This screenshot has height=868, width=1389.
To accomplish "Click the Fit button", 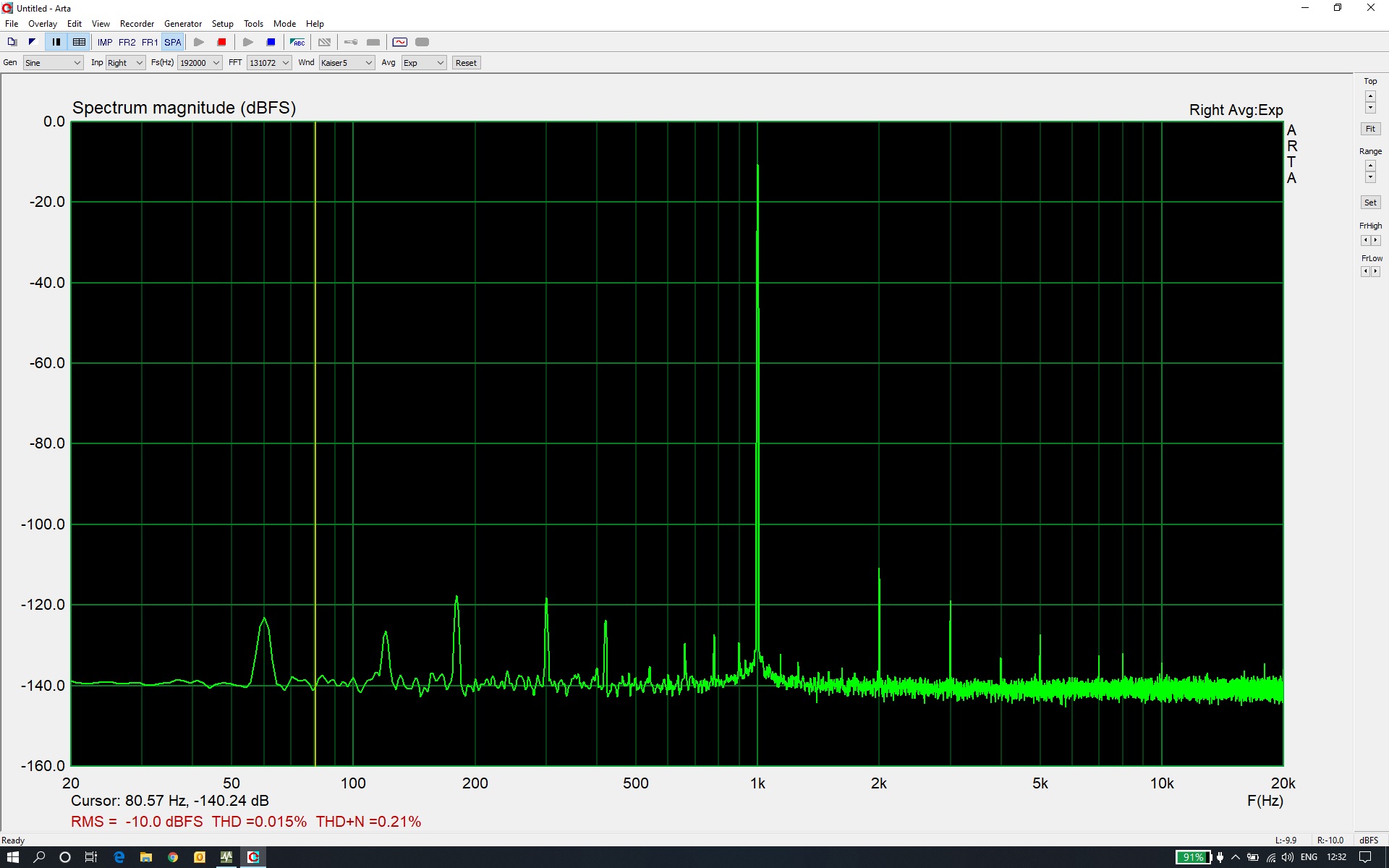I will (1370, 129).
